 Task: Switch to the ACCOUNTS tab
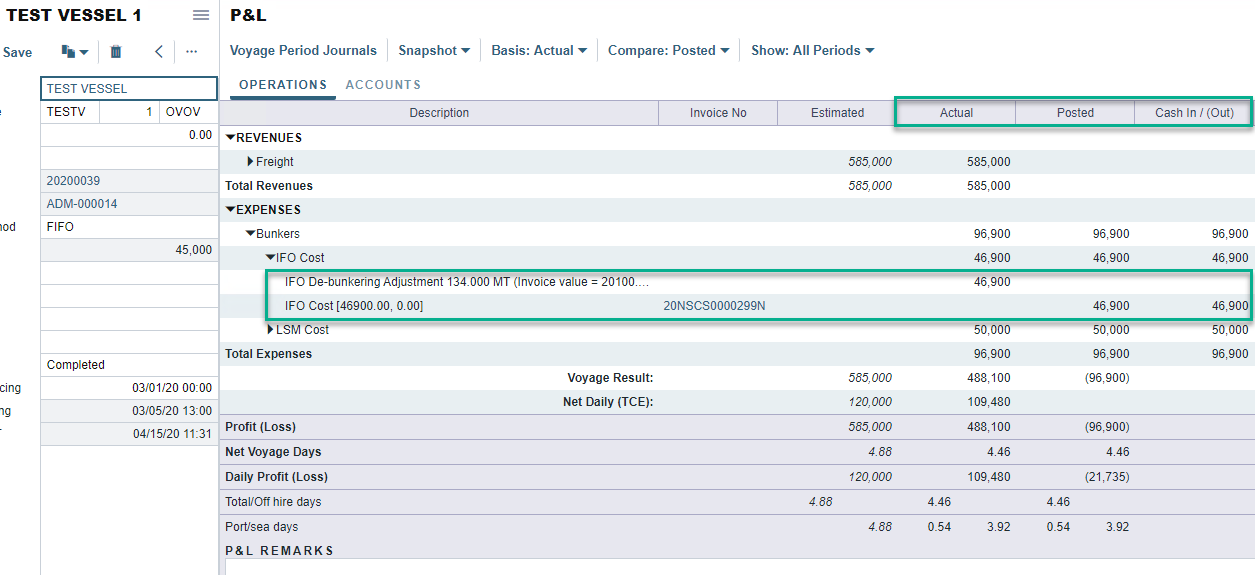[383, 85]
